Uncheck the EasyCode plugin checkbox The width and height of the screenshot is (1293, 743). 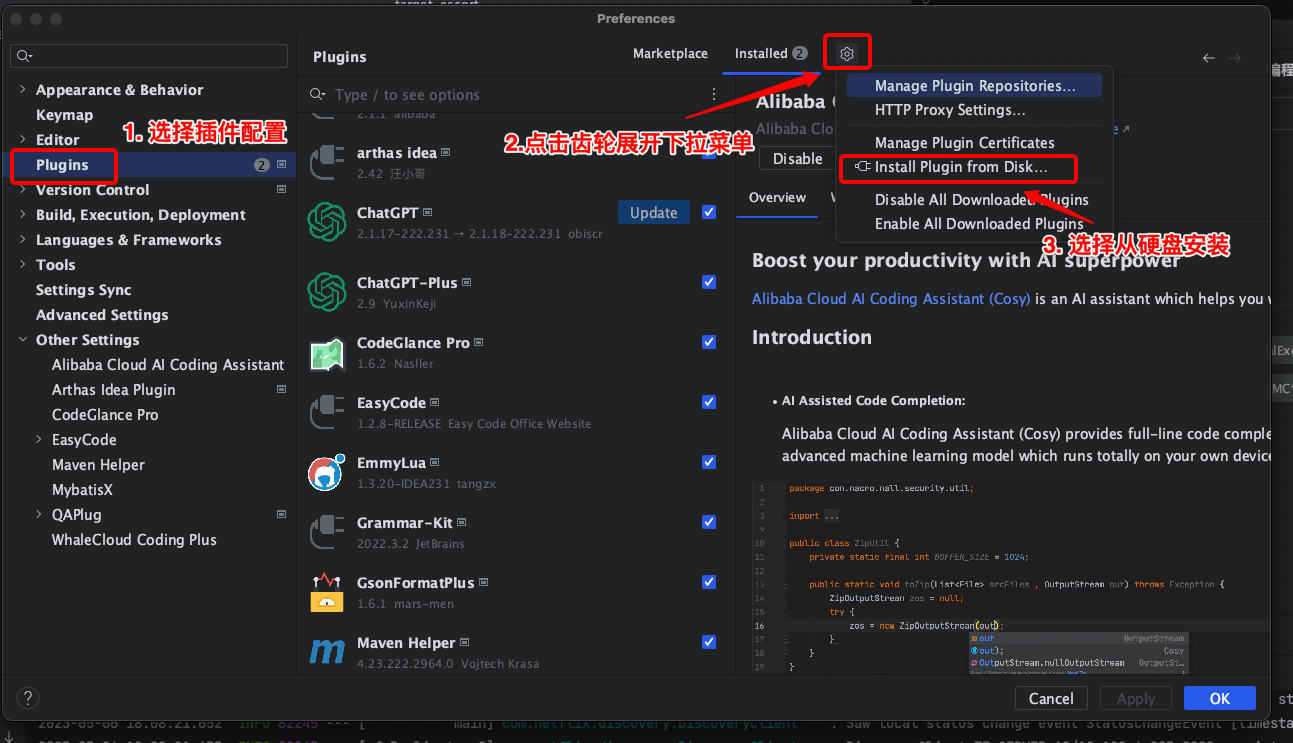(709, 402)
